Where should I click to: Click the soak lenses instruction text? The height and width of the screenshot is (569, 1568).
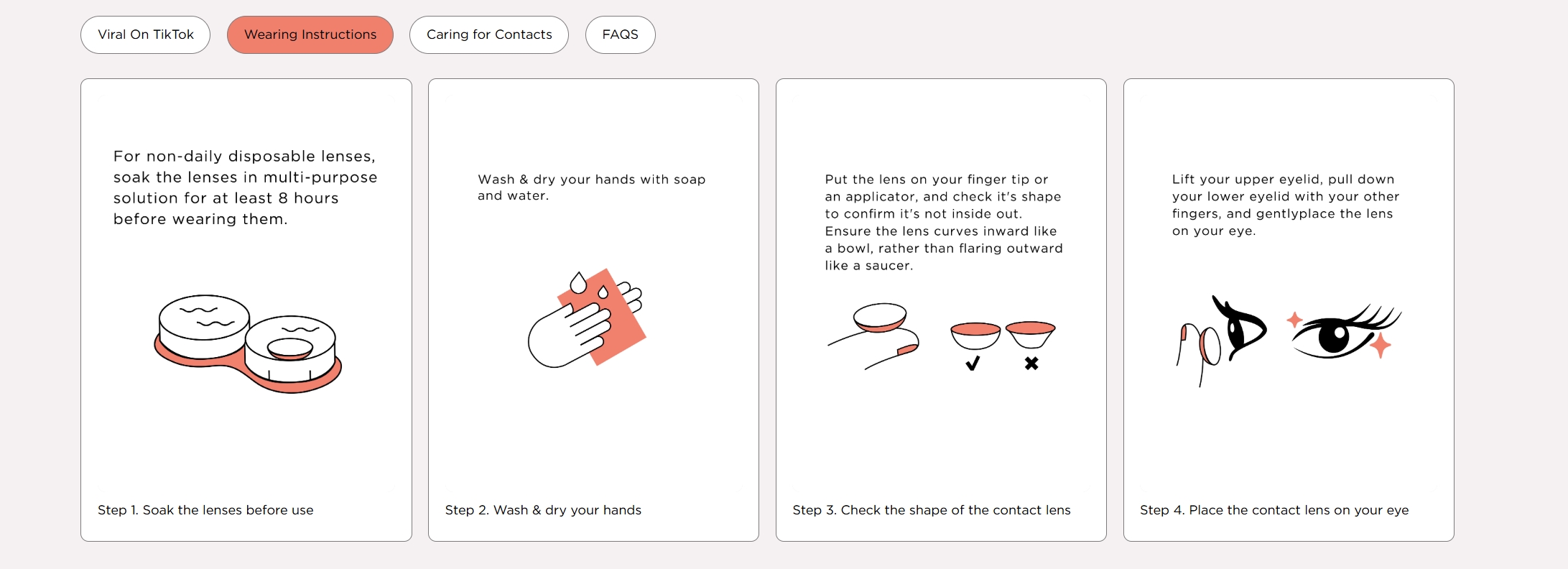(x=245, y=188)
